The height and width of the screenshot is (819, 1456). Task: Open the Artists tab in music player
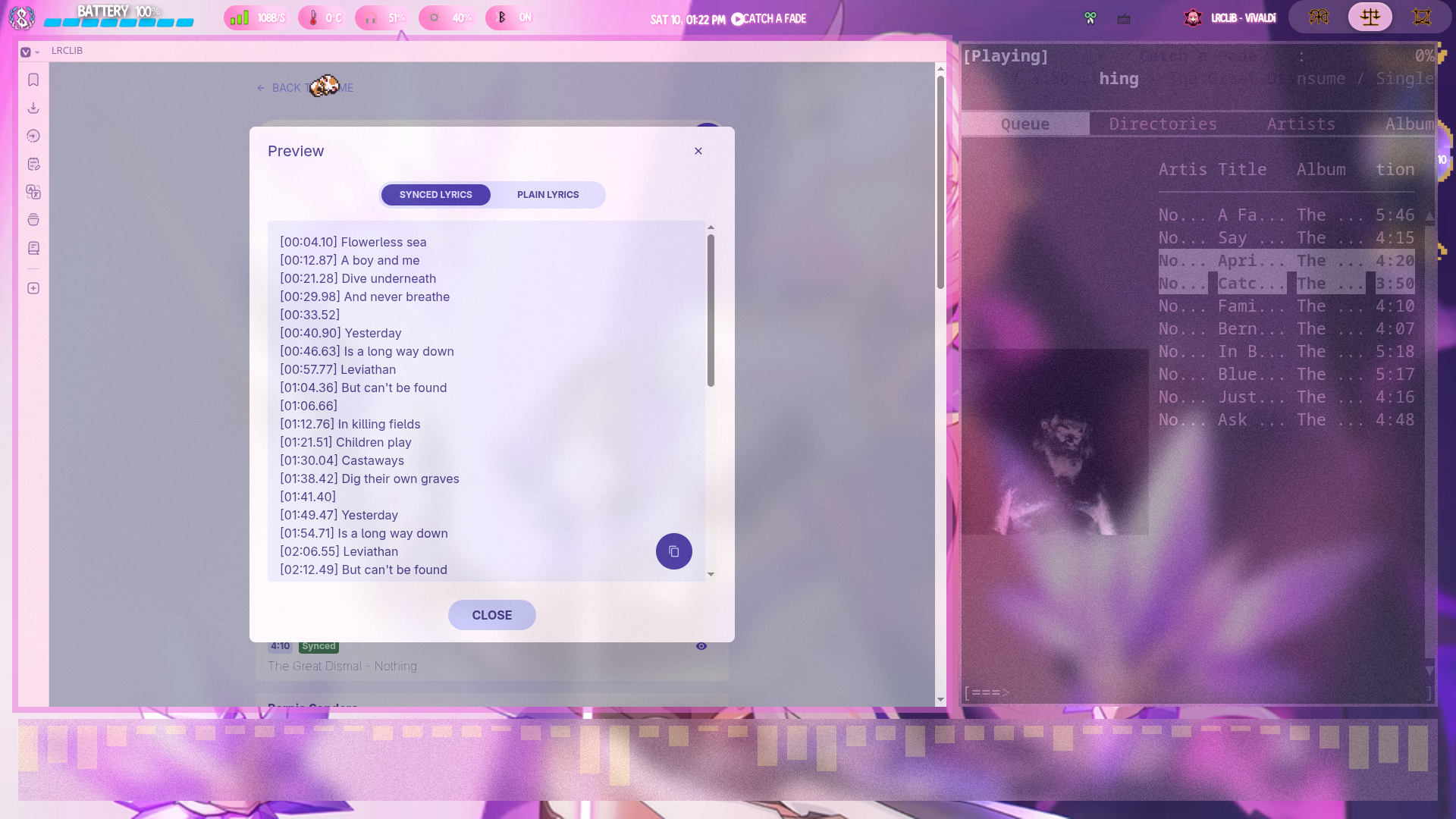point(1301,124)
